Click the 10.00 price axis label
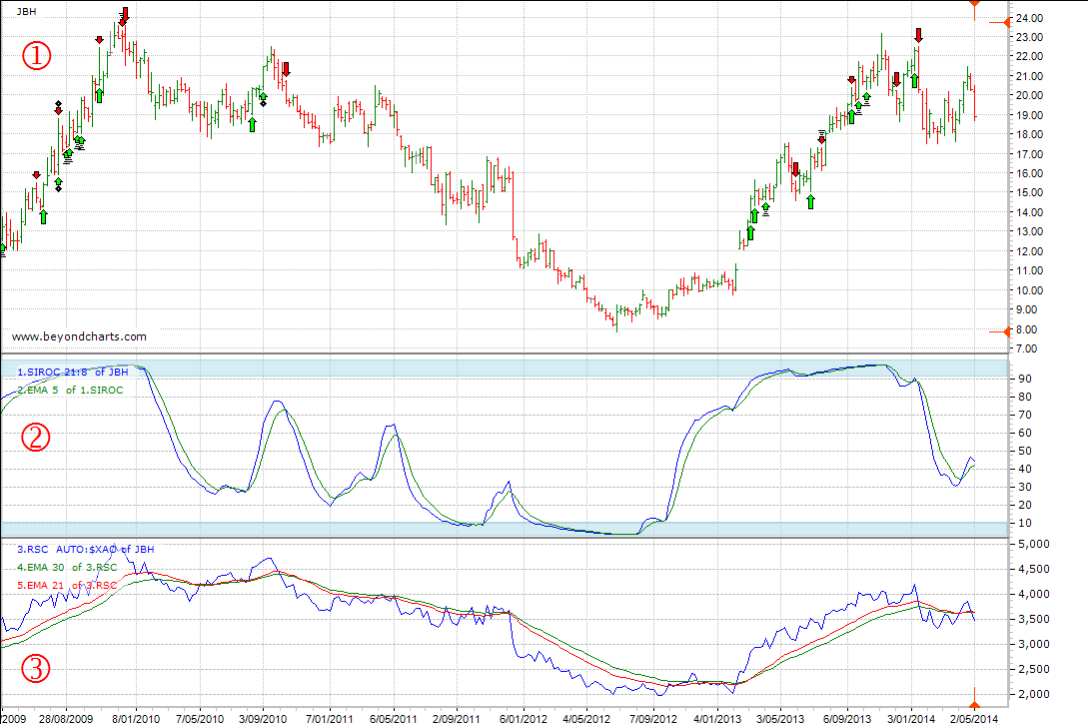This screenshot has height=725, width=1089. tap(1029, 290)
